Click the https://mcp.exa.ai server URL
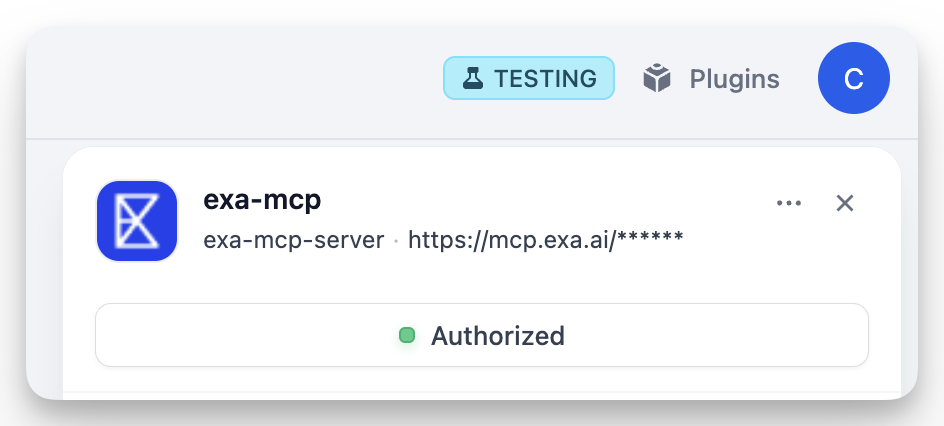The image size is (944, 426). (x=512, y=240)
